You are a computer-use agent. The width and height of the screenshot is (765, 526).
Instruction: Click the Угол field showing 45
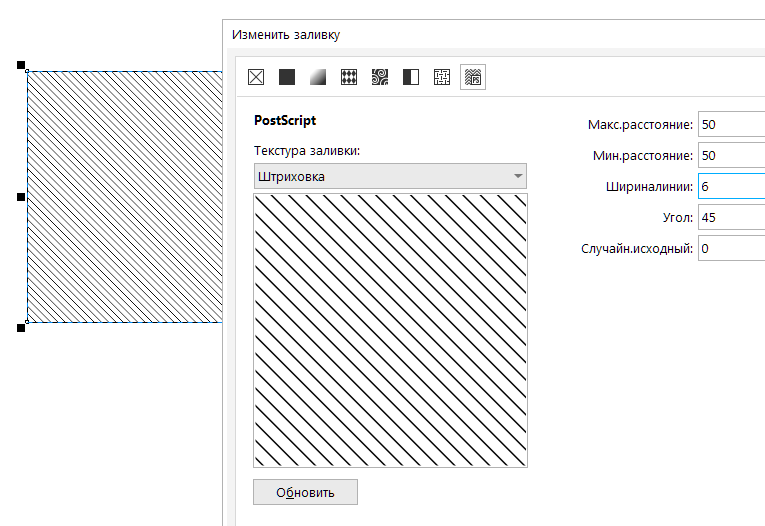tap(731, 218)
